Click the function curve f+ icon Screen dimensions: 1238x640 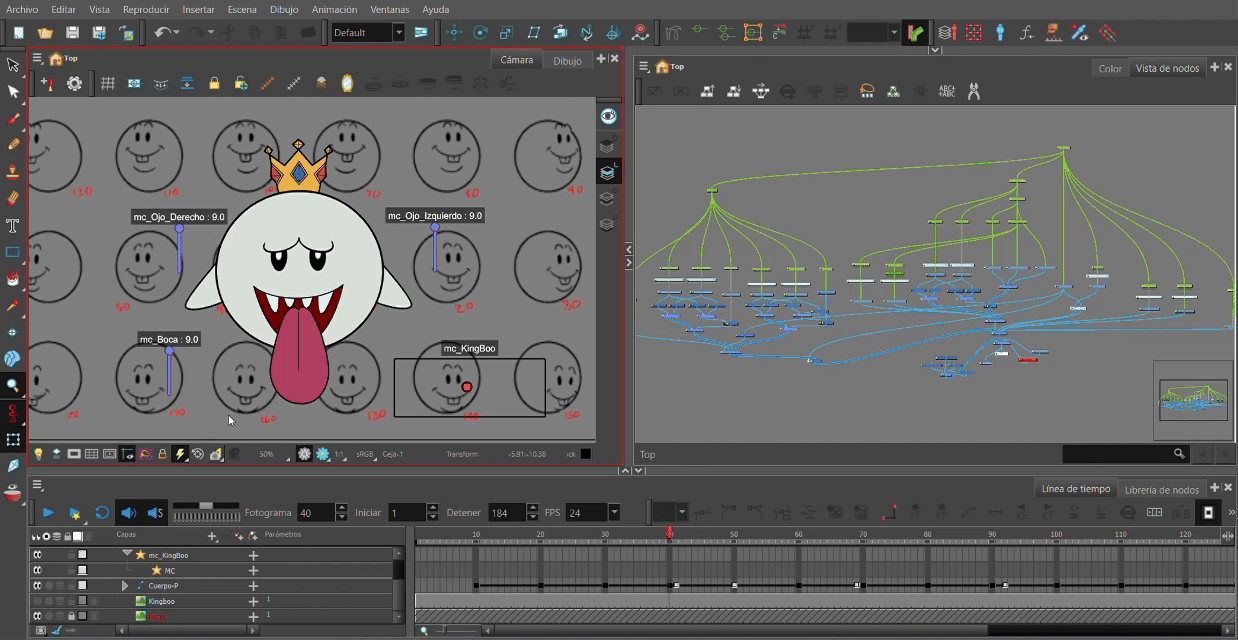(x=1027, y=33)
